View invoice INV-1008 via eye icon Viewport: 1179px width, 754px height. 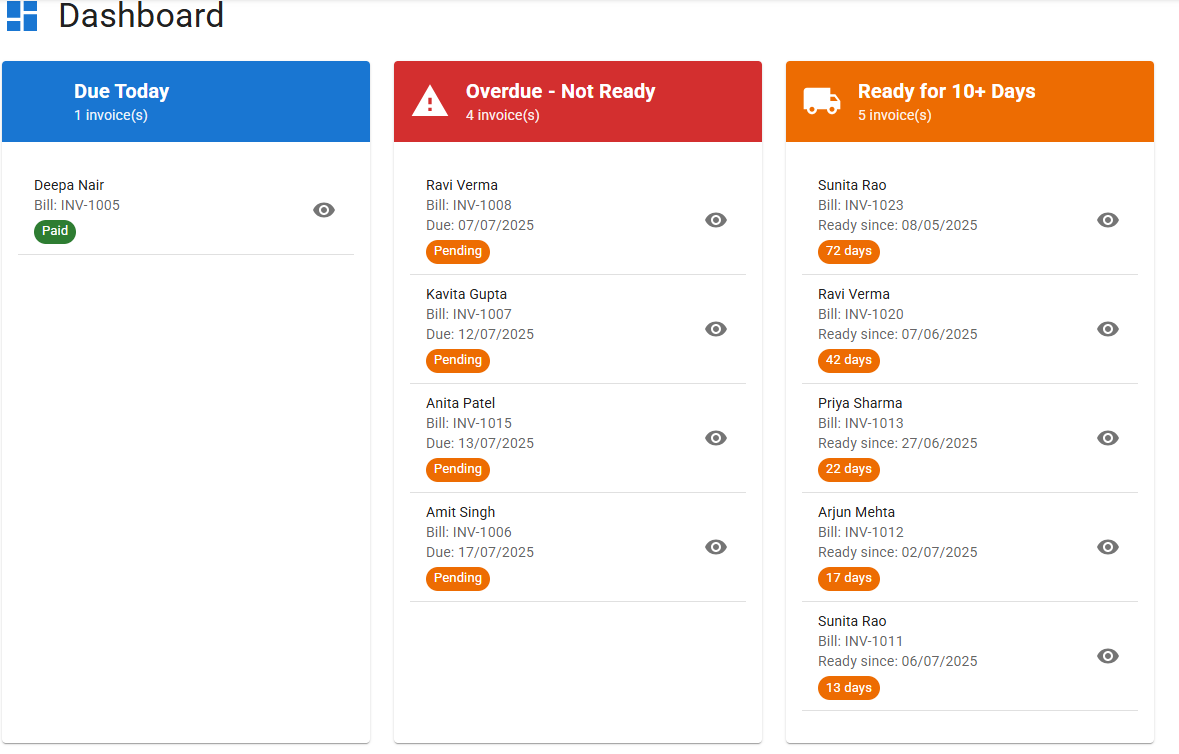(716, 220)
